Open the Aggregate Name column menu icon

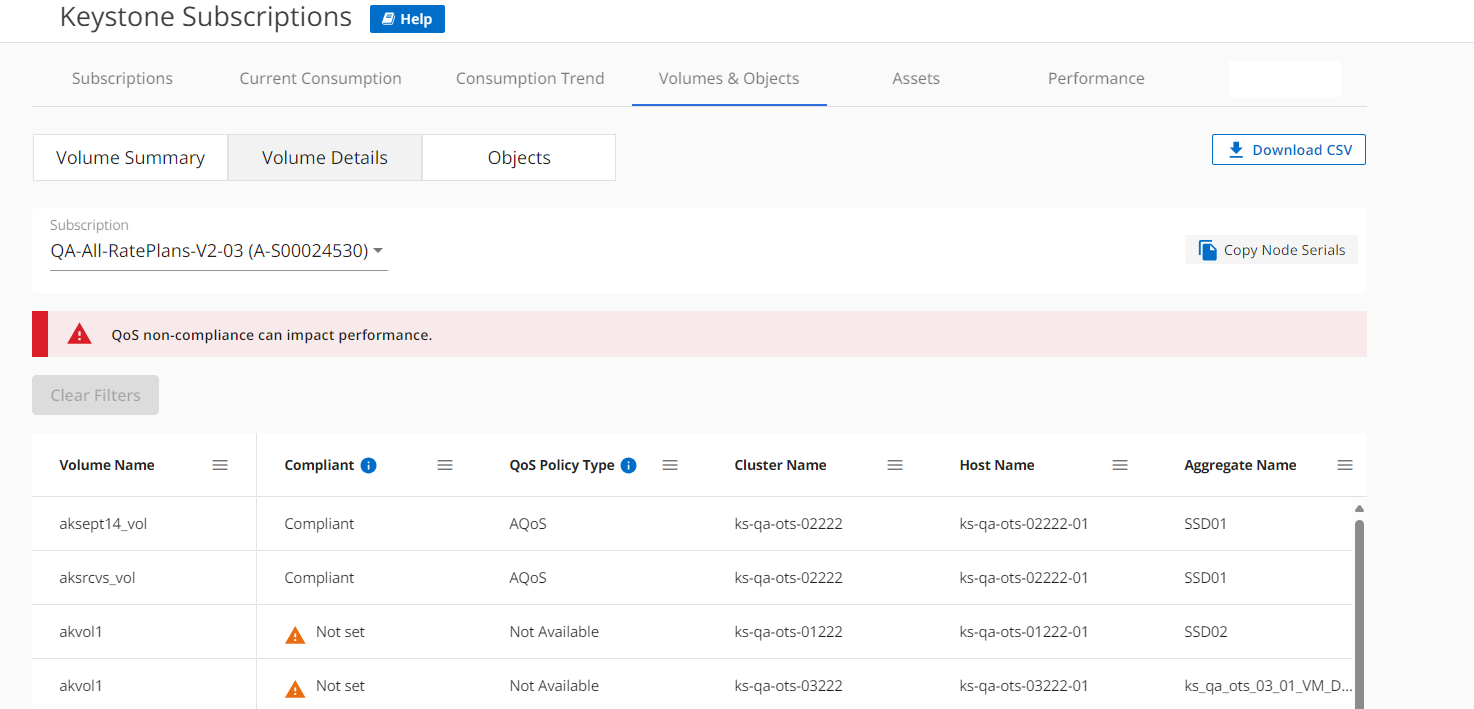coord(1345,465)
